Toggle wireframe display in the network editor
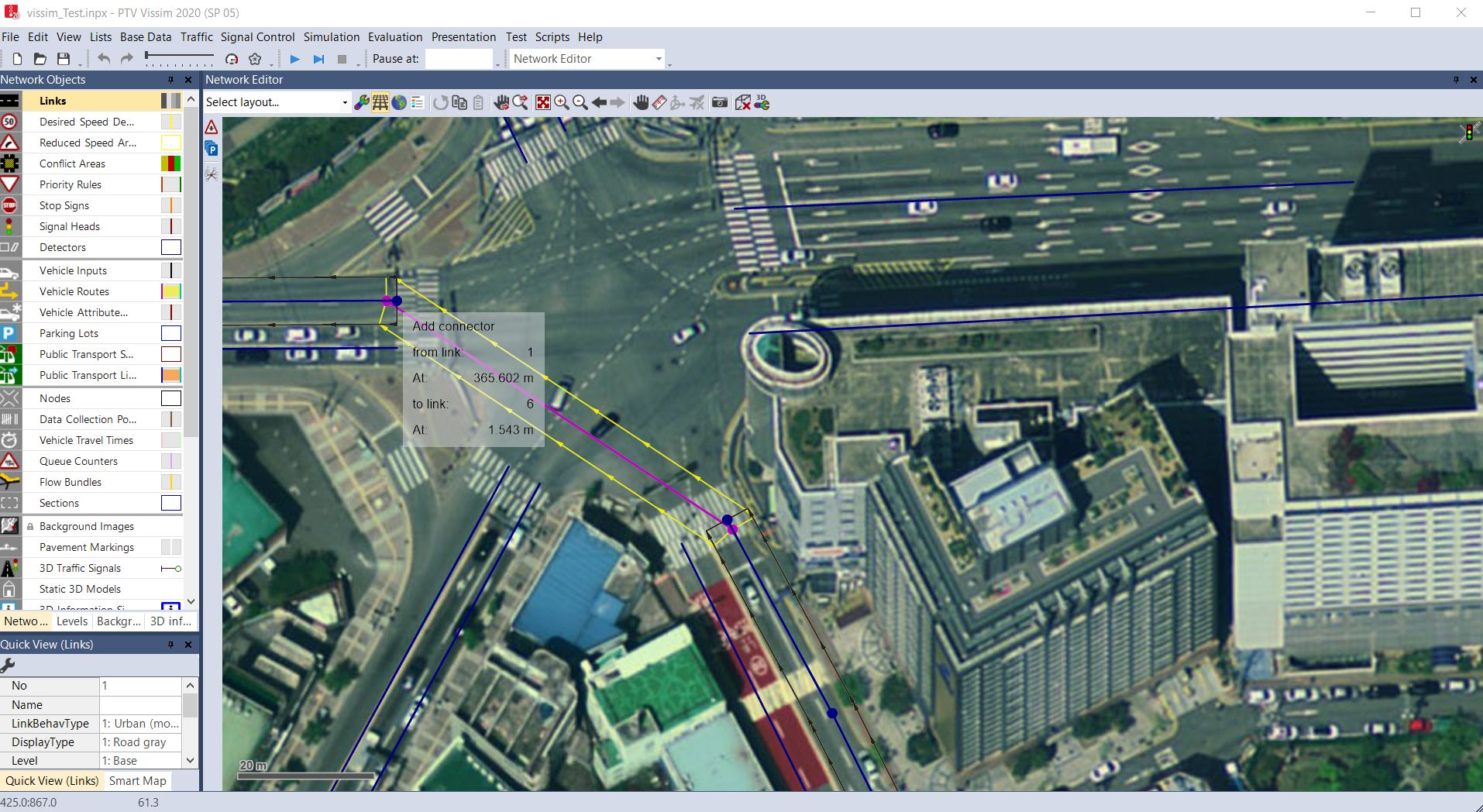1483x812 pixels. pos(380,102)
